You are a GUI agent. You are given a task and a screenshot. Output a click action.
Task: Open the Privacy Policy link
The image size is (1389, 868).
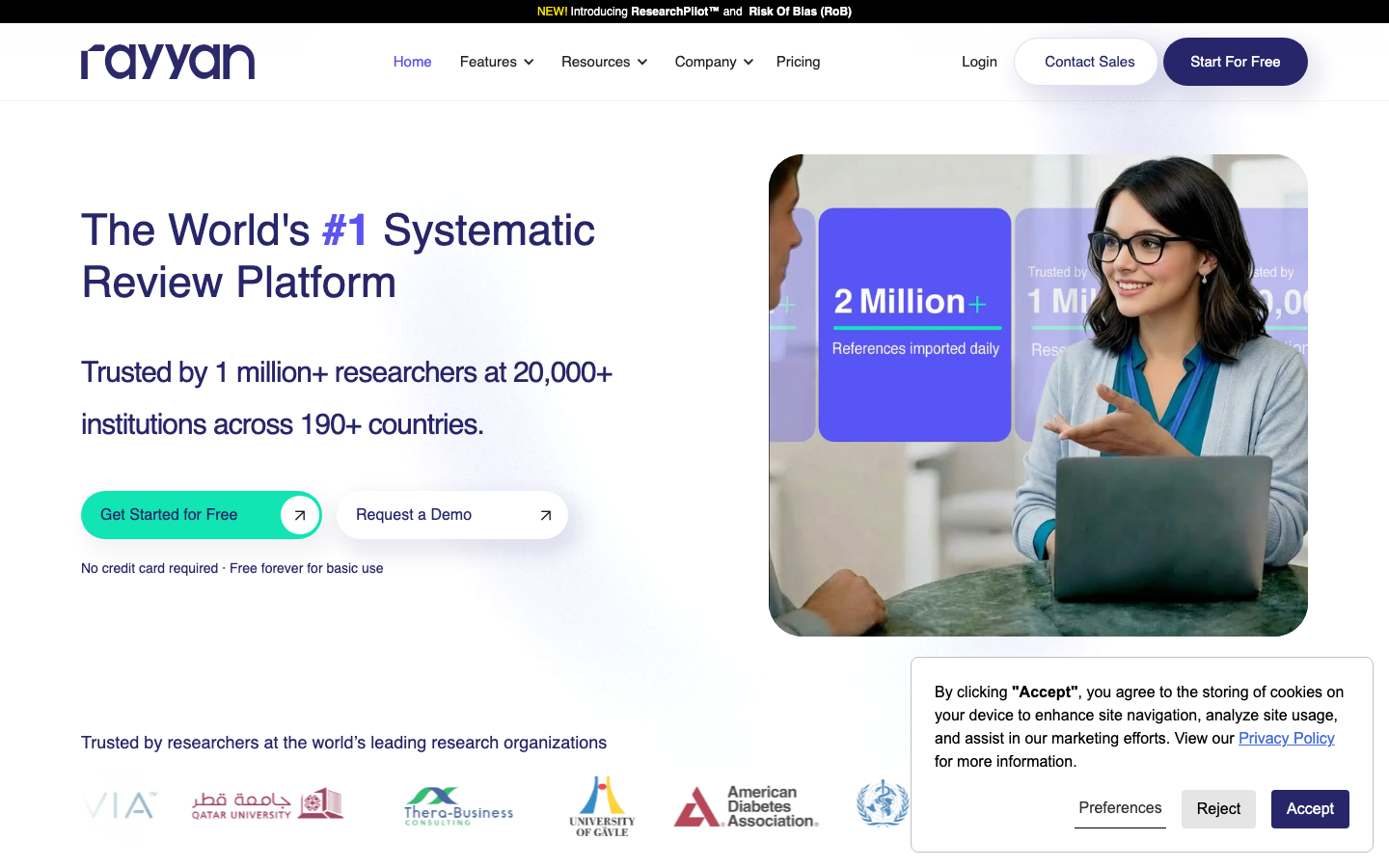(x=1287, y=738)
